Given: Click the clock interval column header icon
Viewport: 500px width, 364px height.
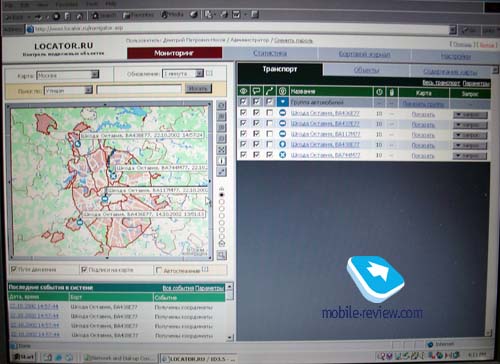Looking at the screenshot, I should click(379, 92).
